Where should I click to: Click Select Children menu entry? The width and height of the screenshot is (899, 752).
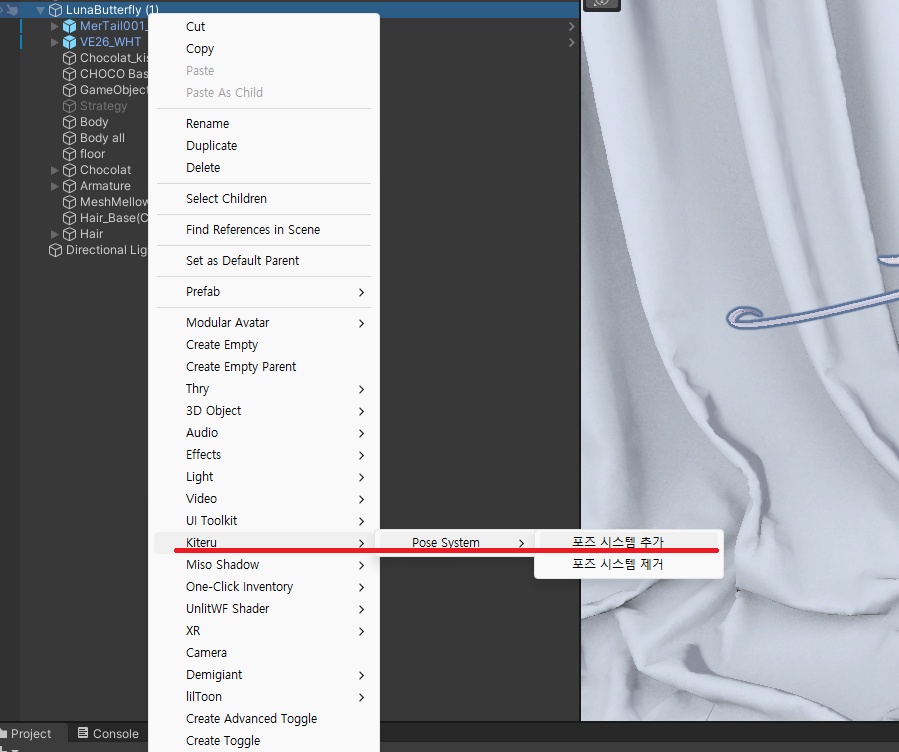click(x=264, y=199)
